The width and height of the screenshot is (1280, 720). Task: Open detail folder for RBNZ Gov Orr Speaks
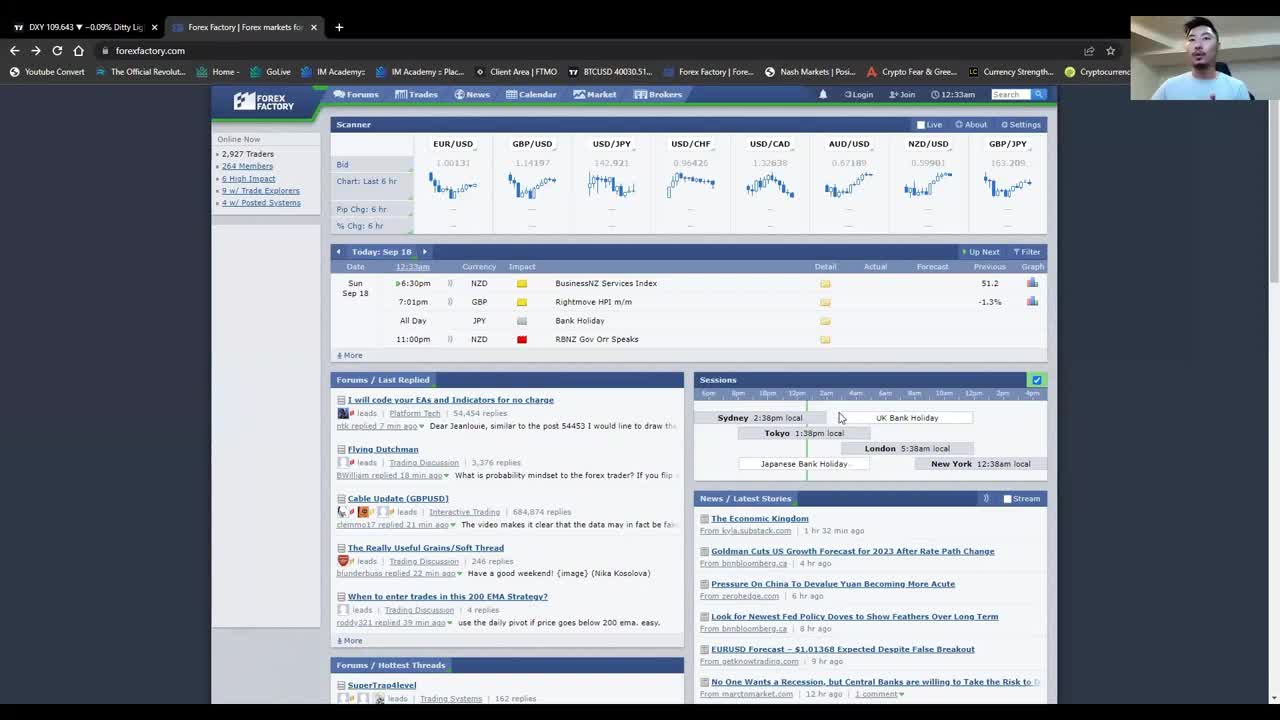825,340
